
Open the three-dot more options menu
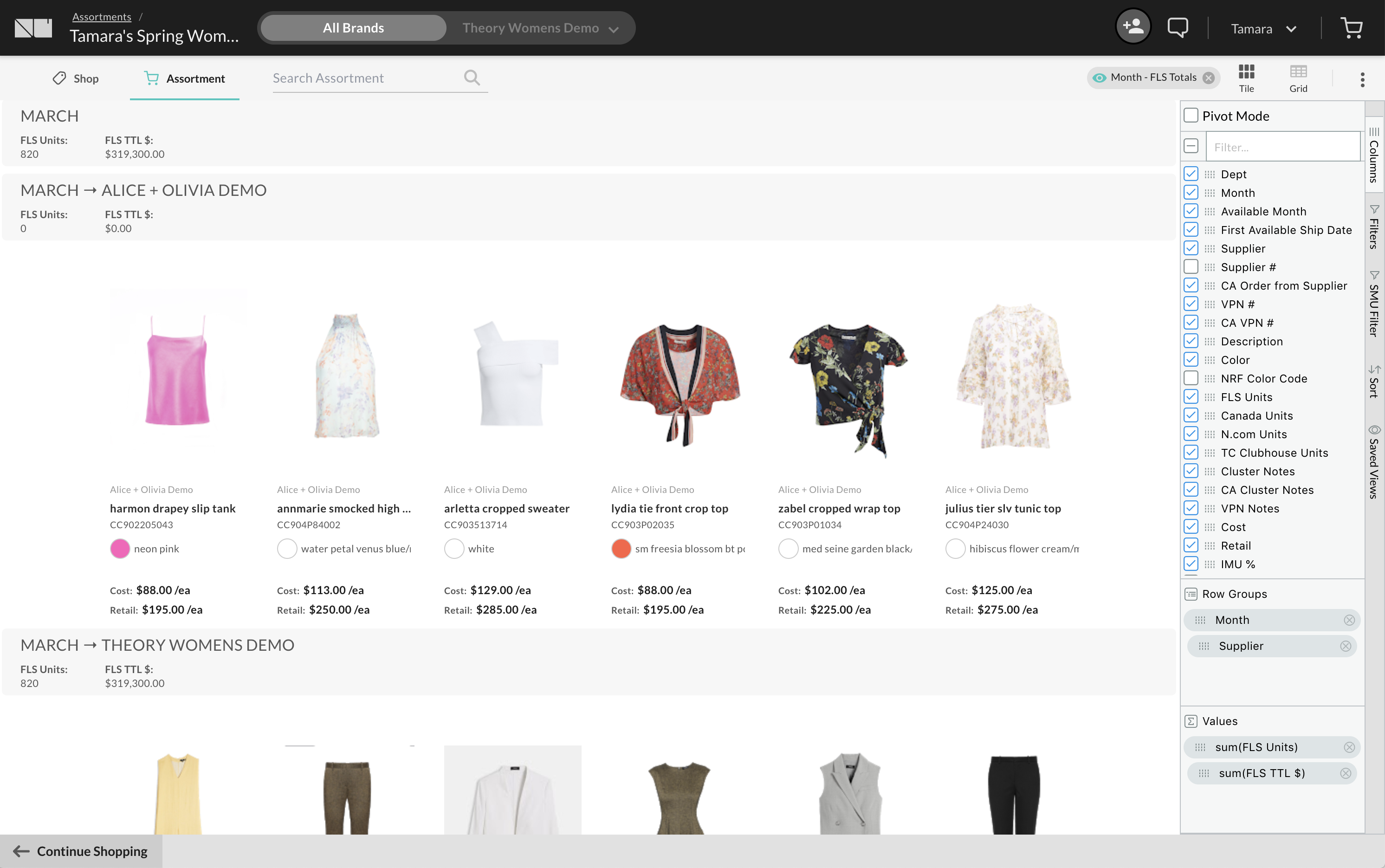tap(1362, 79)
